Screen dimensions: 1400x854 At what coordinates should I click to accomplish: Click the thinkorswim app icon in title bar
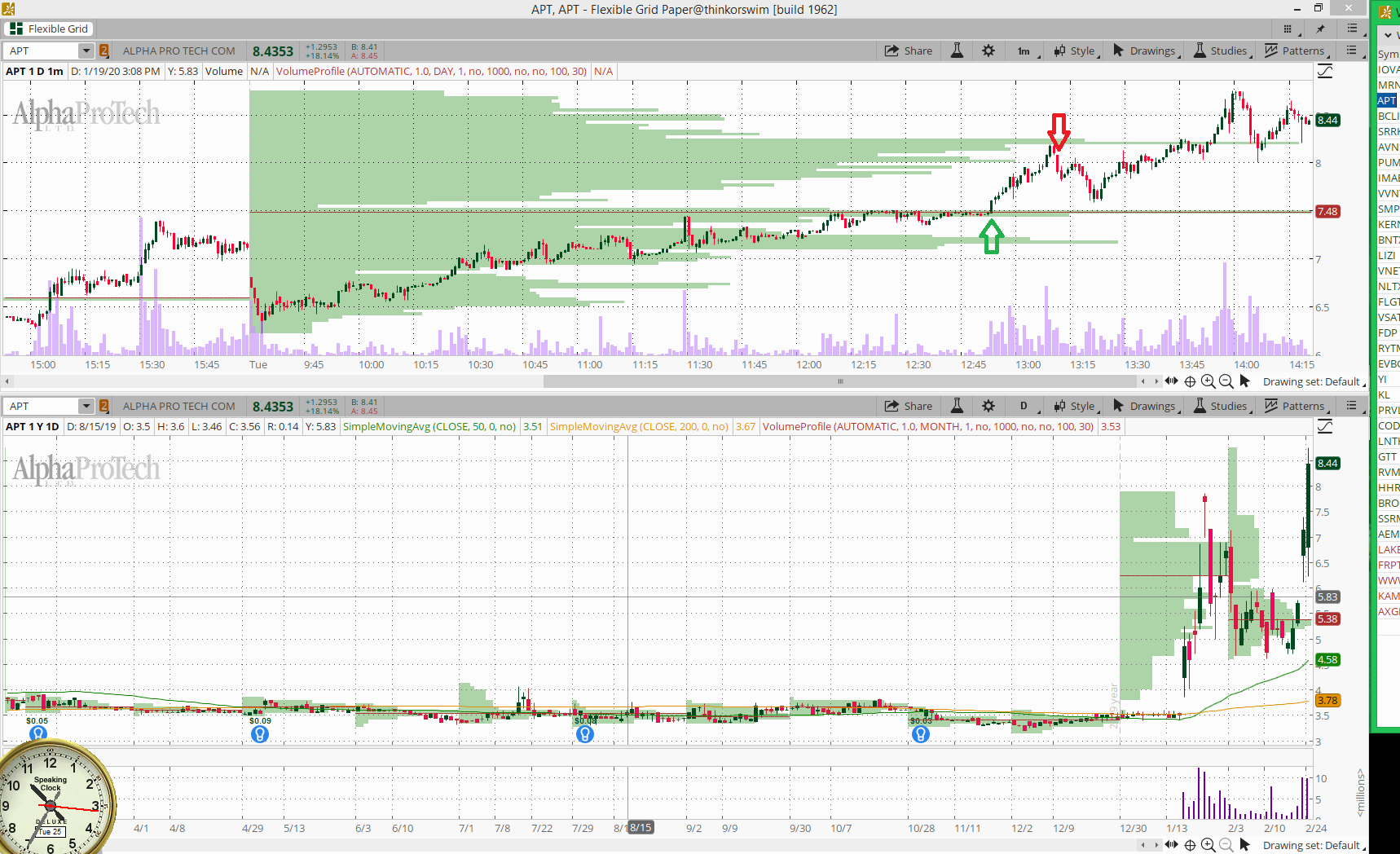[x=8, y=9]
